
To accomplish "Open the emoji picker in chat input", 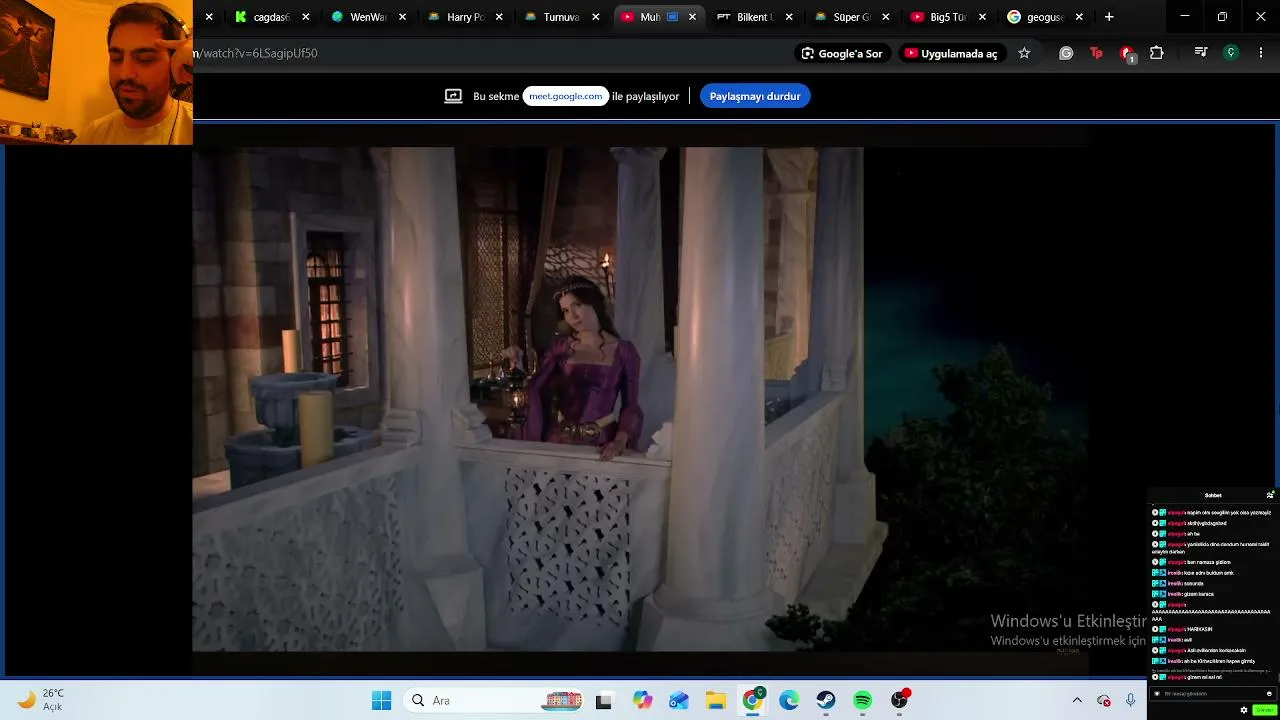I will click(1269, 694).
